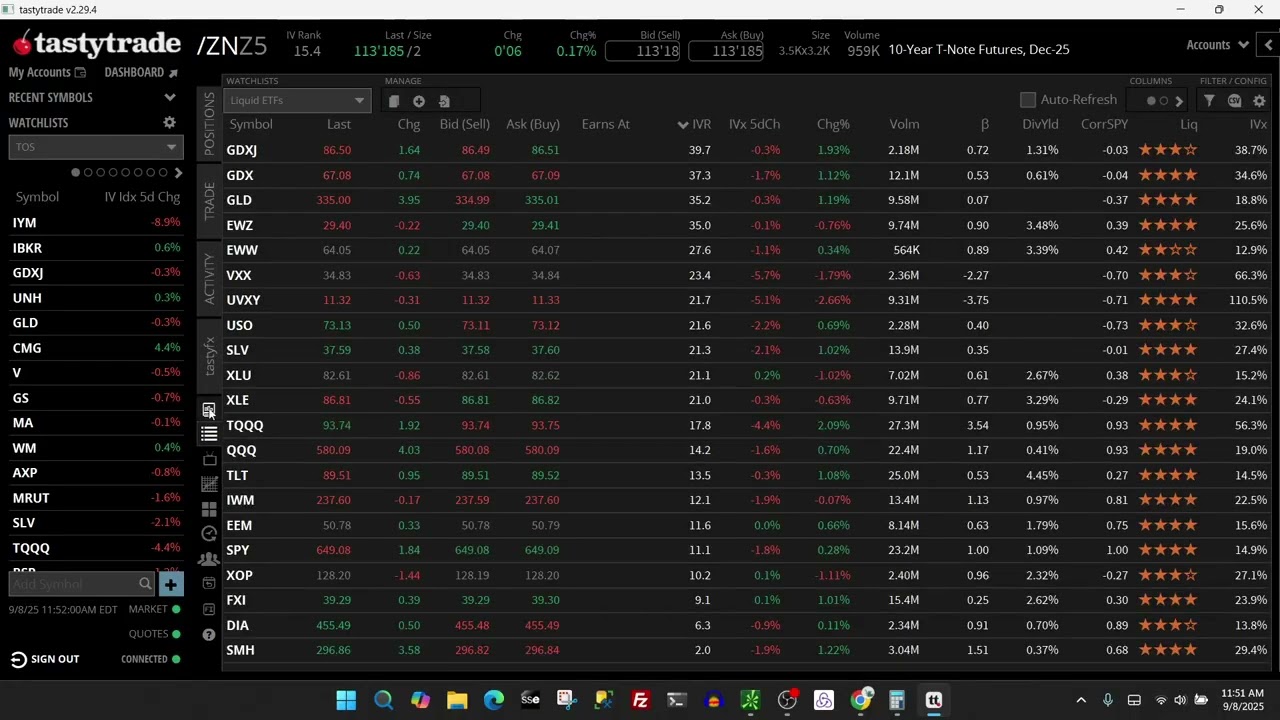Click the blue plus add-symbol button
Screen dimensions: 1280x720
[x=171, y=584]
